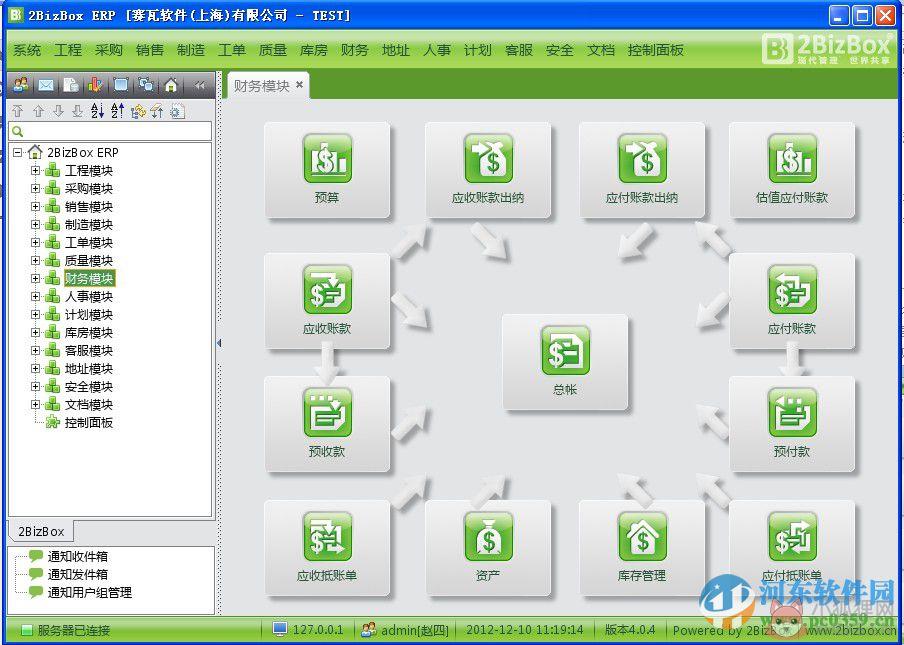This screenshot has height=645, width=904.
Task: Click the cascaded windows icon
Action: click(x=145, y=85)
